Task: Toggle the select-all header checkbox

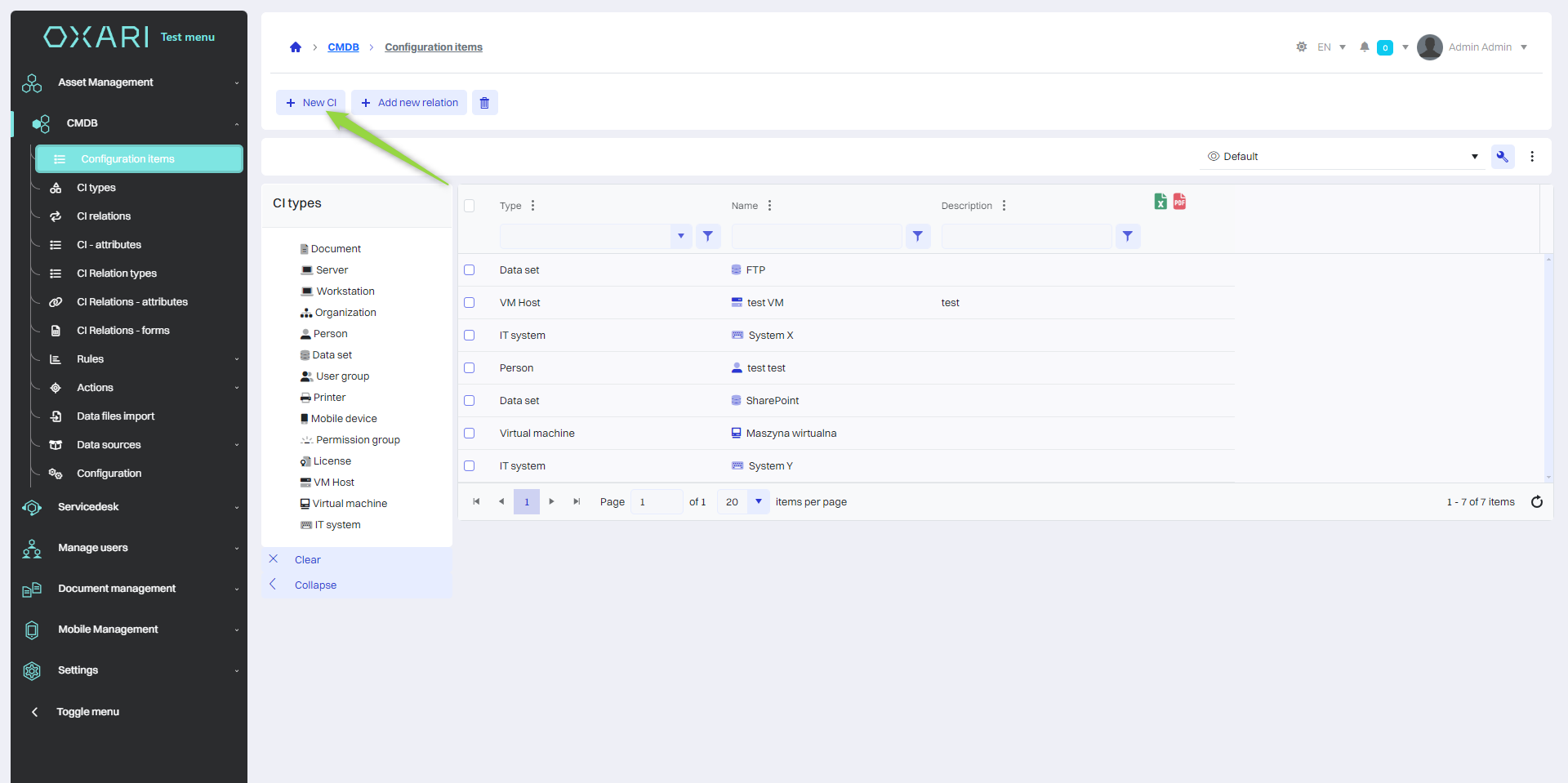Action: [x=470, y=206]
